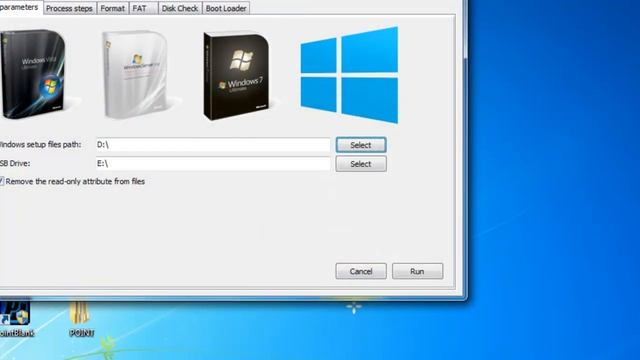Screen dimensions: 640x360
Task: Open the Process steps tab
Action: pyautogui.click(x=69, y=8)
